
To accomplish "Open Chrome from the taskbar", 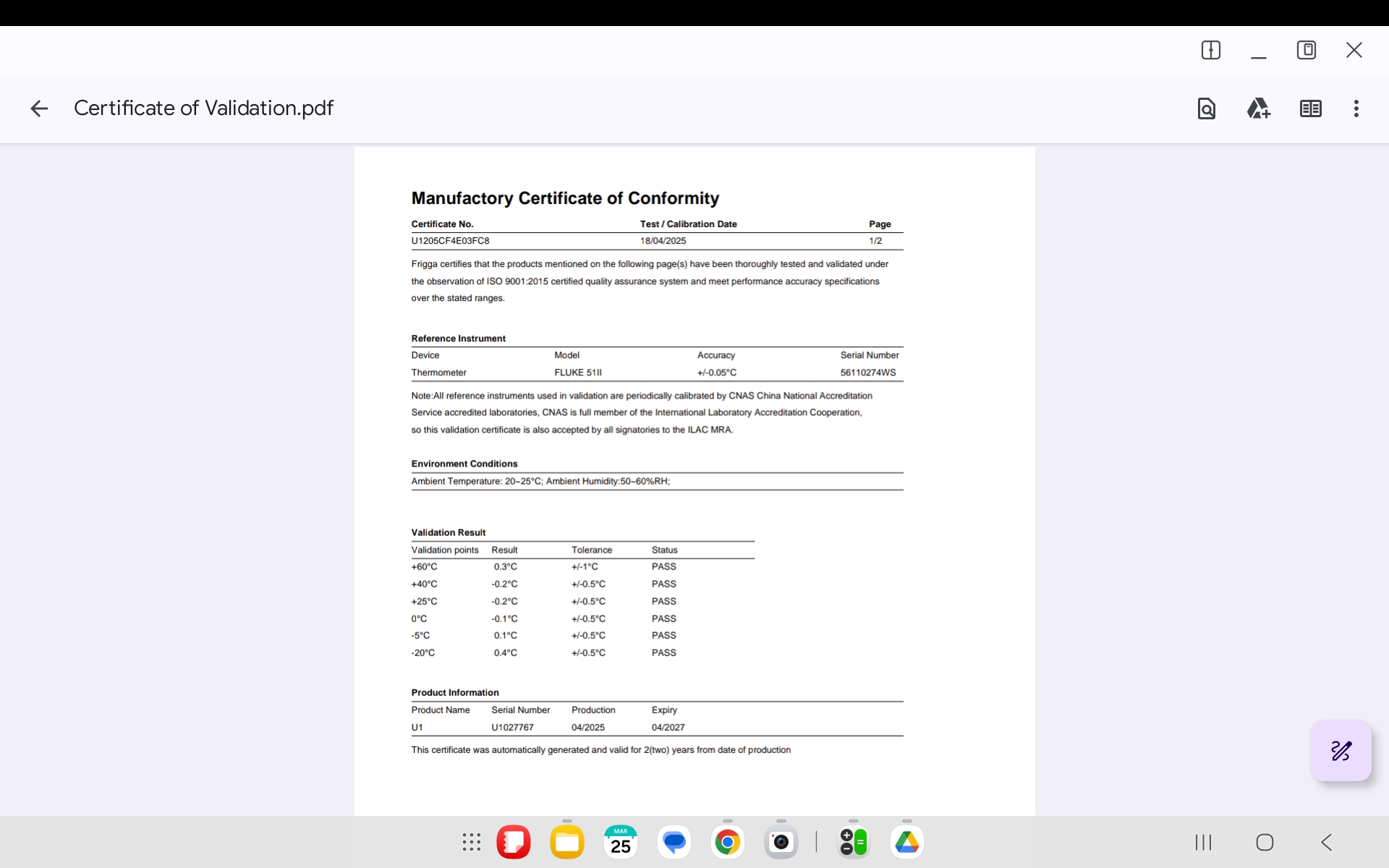I will pos(728,842).
